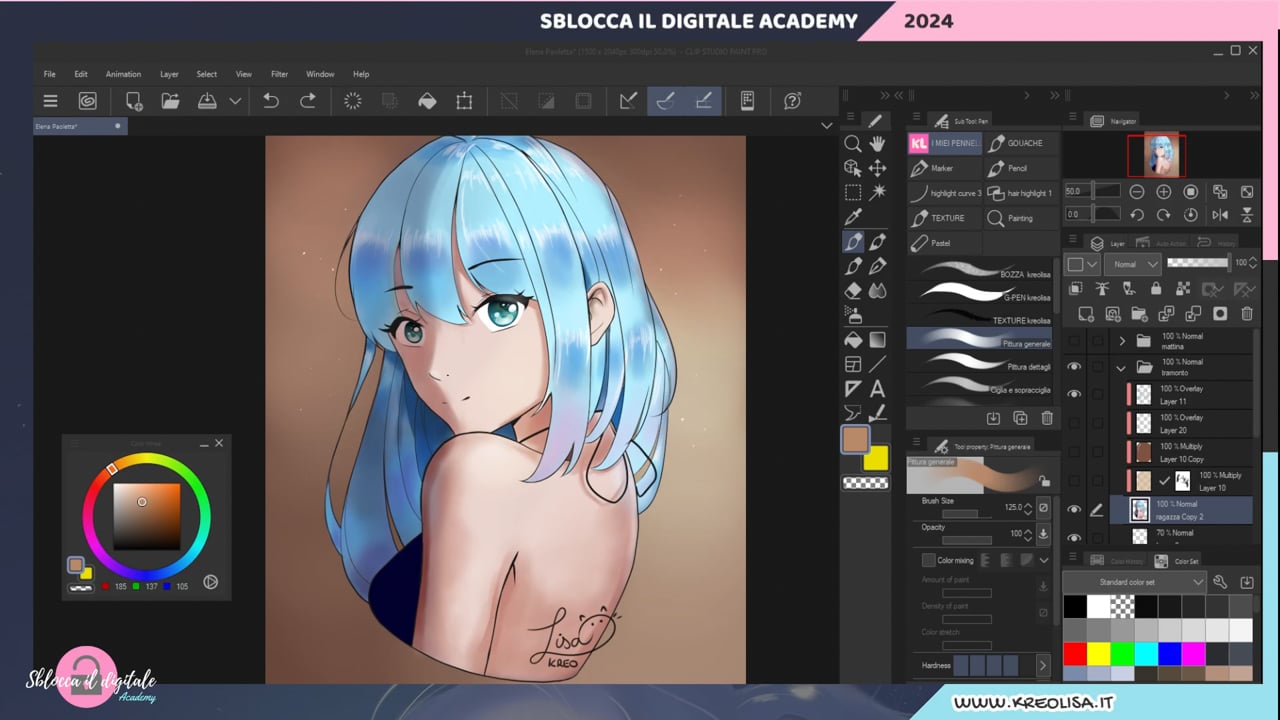
Task: Delete sub tool trash icon
Action: (x=1047, y=418)
